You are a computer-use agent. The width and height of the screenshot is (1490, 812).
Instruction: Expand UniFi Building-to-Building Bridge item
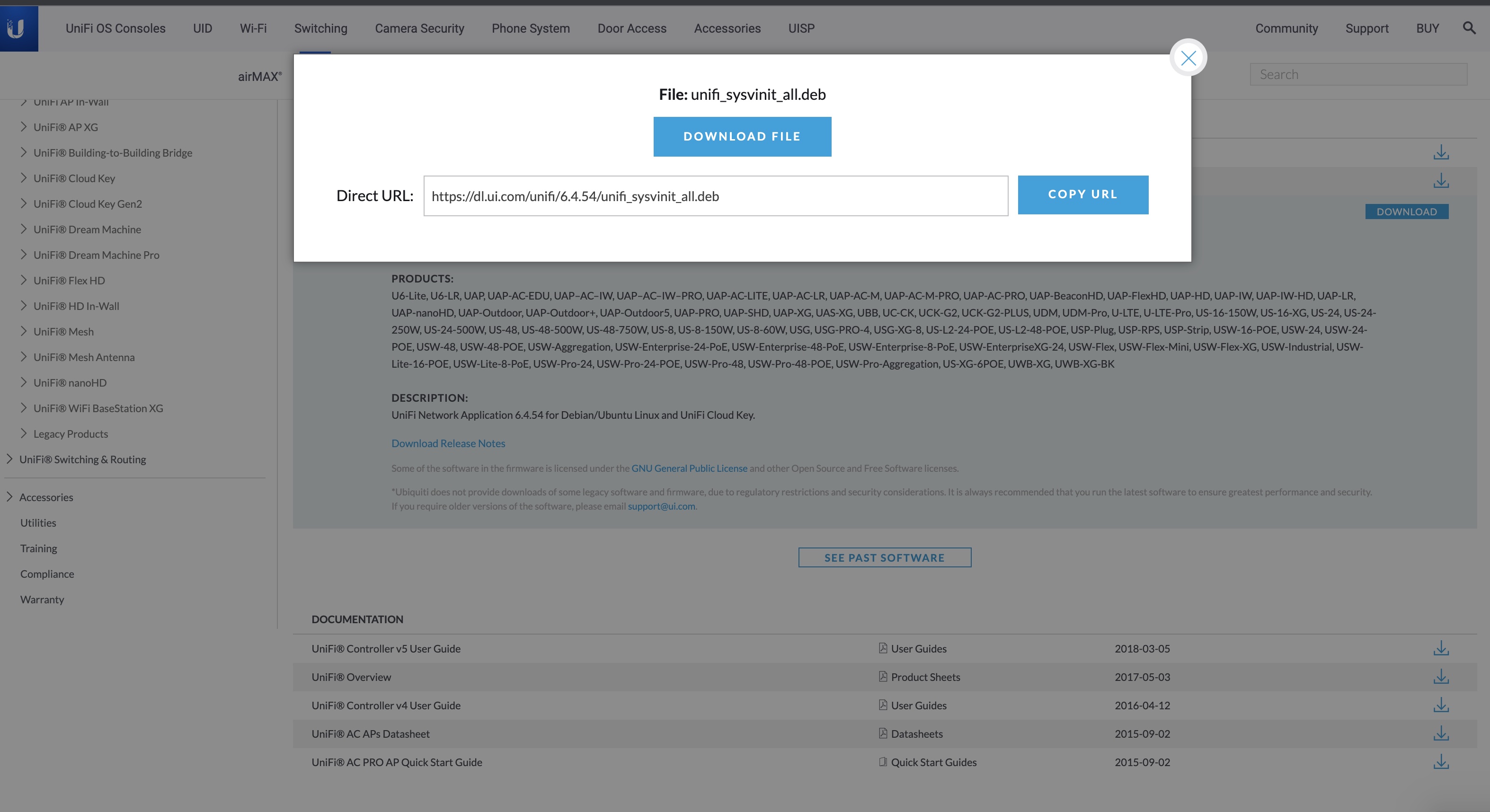click(x=23, y=152)
